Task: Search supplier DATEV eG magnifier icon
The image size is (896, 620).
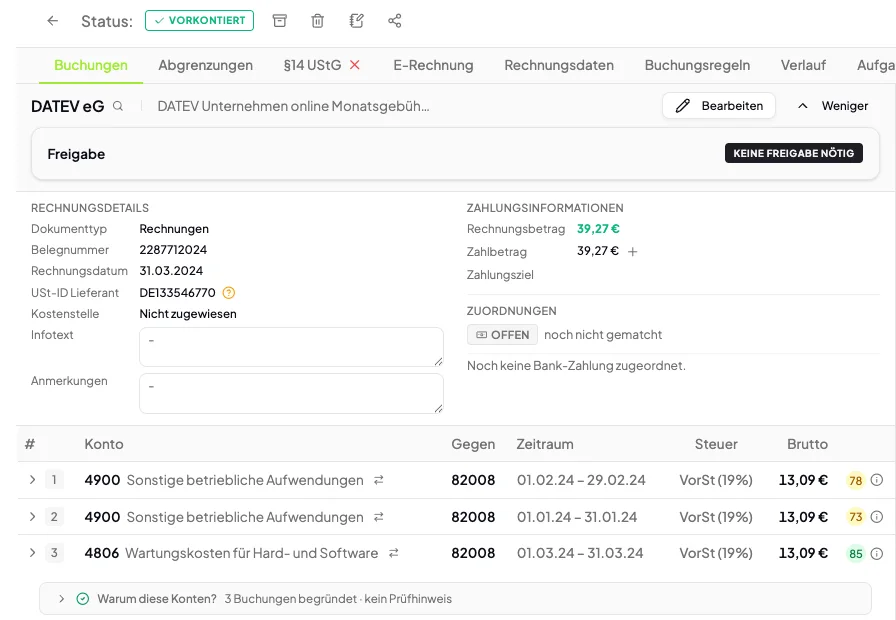Action: tap(118, 106)
